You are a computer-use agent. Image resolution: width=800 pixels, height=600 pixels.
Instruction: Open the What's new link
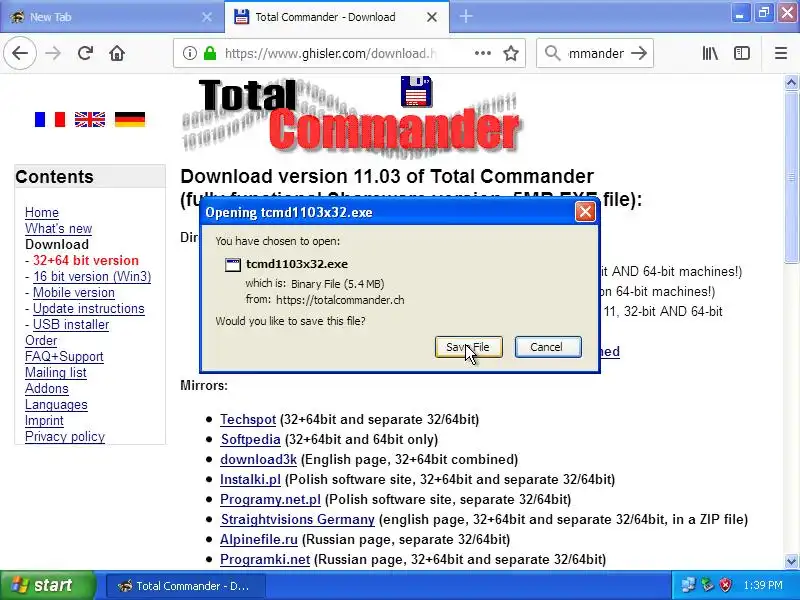[59, 229]
